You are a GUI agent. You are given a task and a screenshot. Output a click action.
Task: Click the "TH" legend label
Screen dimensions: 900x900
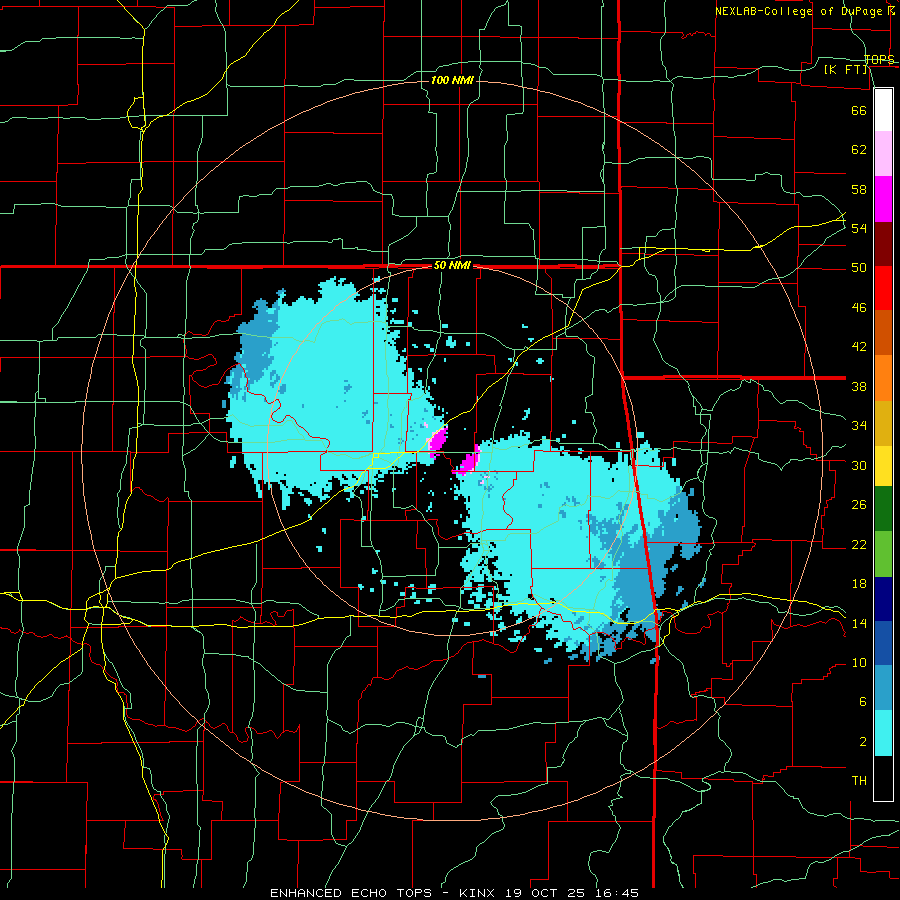(x=859, y=781)
